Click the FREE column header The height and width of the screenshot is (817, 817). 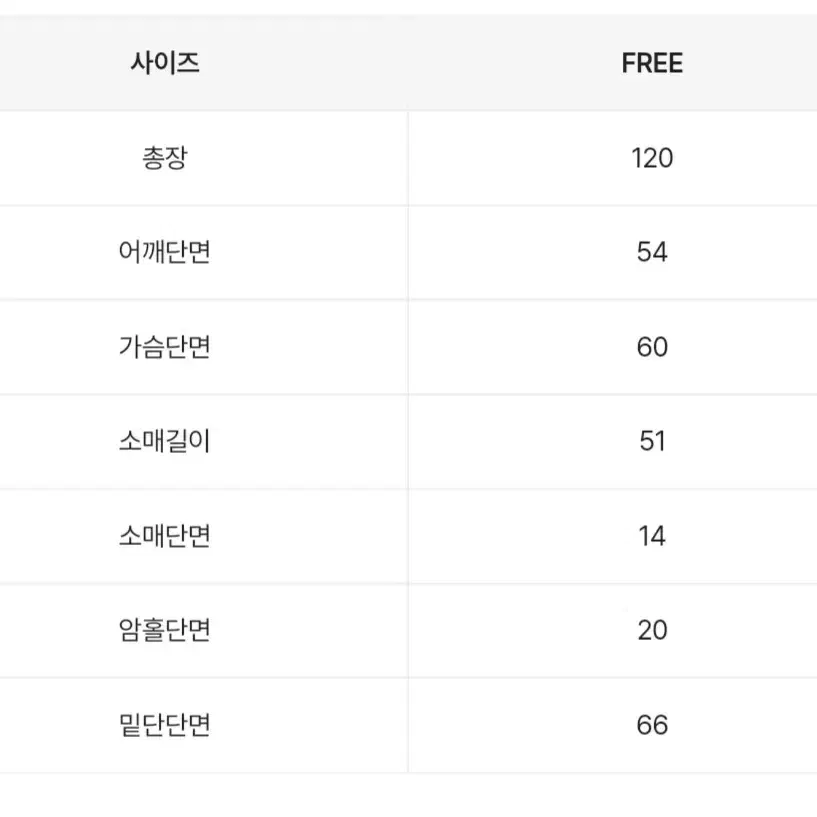[652, 63]
